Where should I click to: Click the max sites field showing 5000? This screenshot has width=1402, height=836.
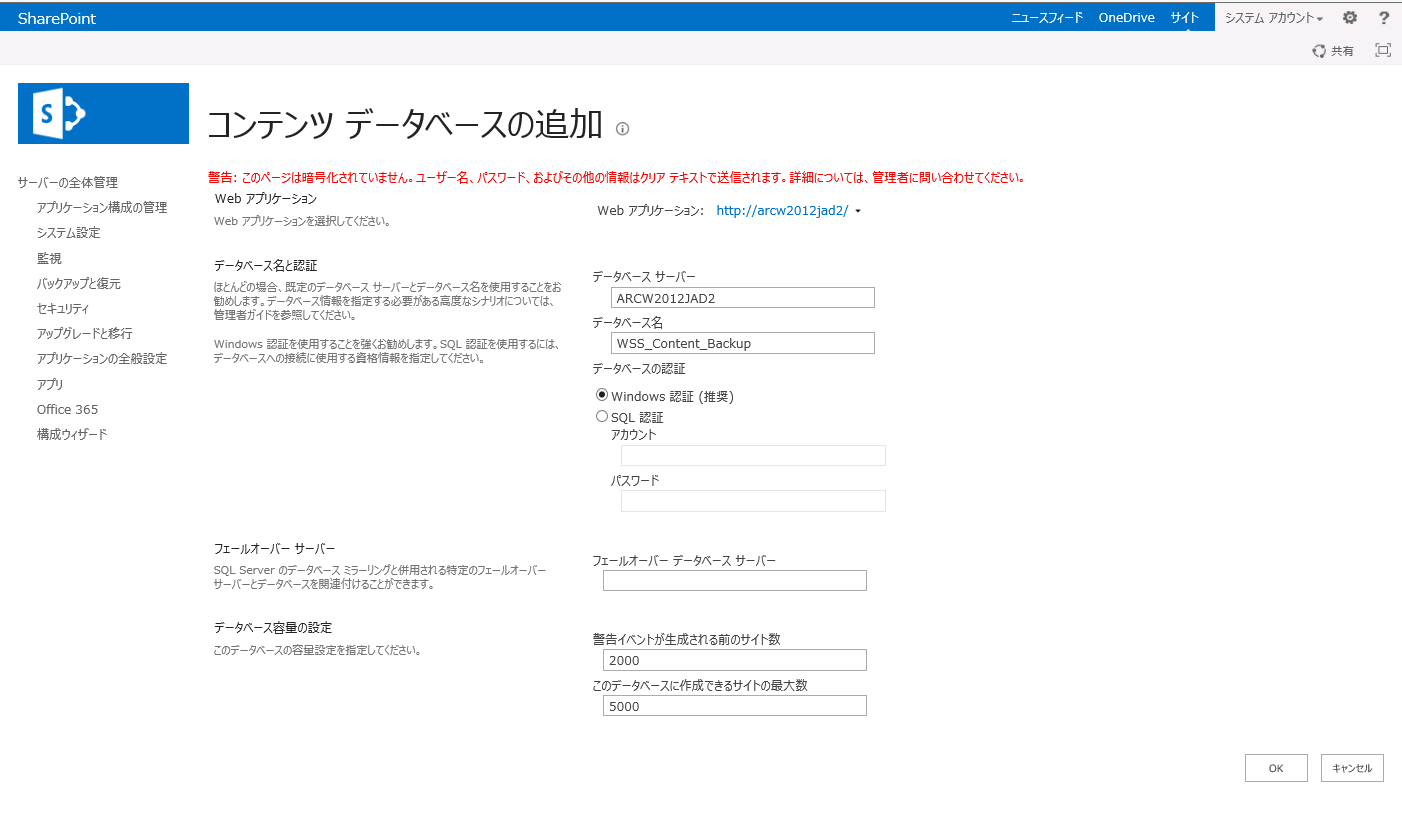point(735,706)
